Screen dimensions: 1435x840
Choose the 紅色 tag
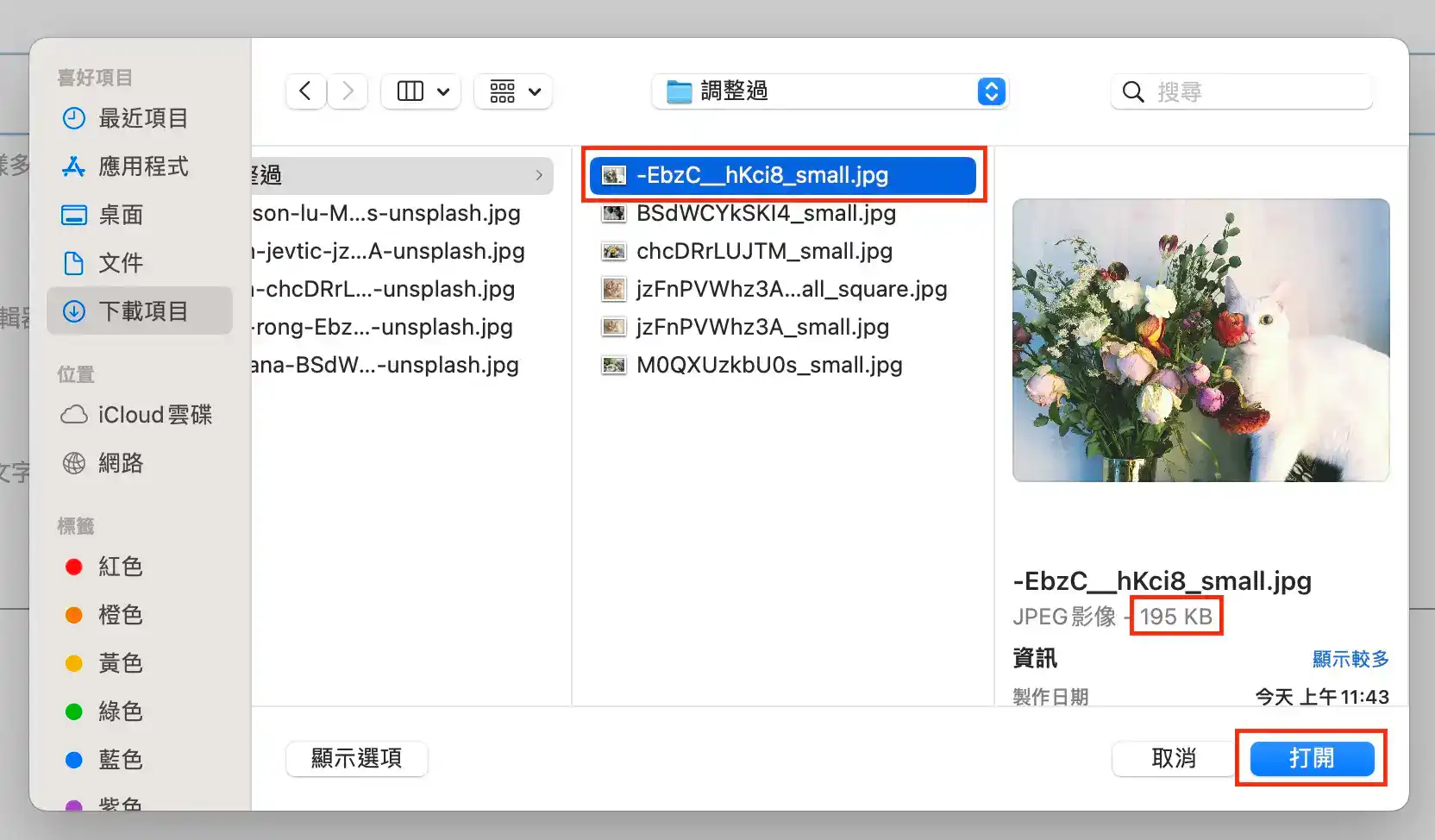[120, 567]
